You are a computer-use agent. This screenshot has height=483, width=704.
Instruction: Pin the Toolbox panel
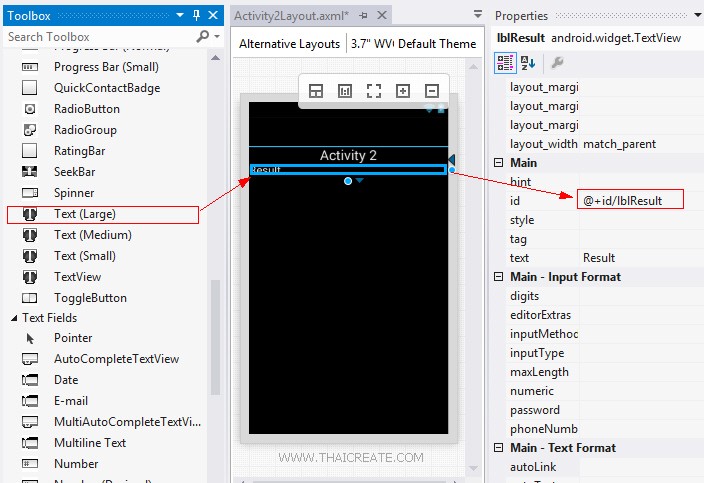coord(196,16)
